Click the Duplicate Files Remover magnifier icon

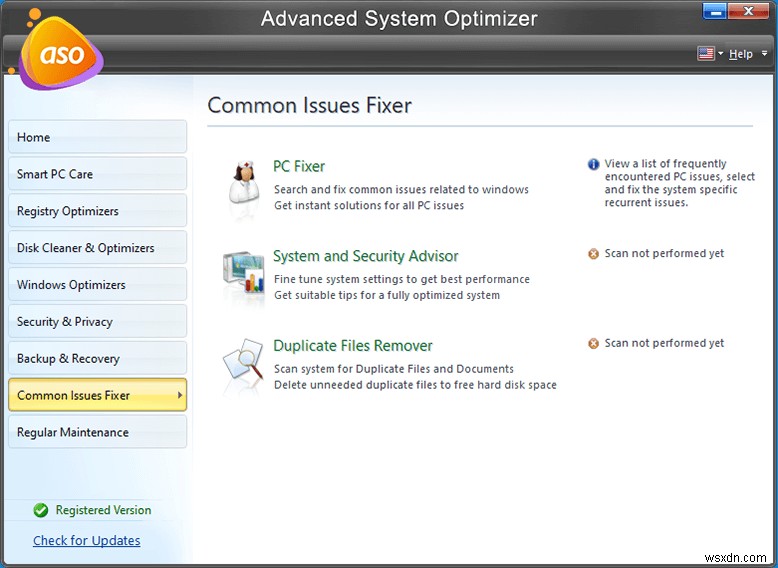242,363
